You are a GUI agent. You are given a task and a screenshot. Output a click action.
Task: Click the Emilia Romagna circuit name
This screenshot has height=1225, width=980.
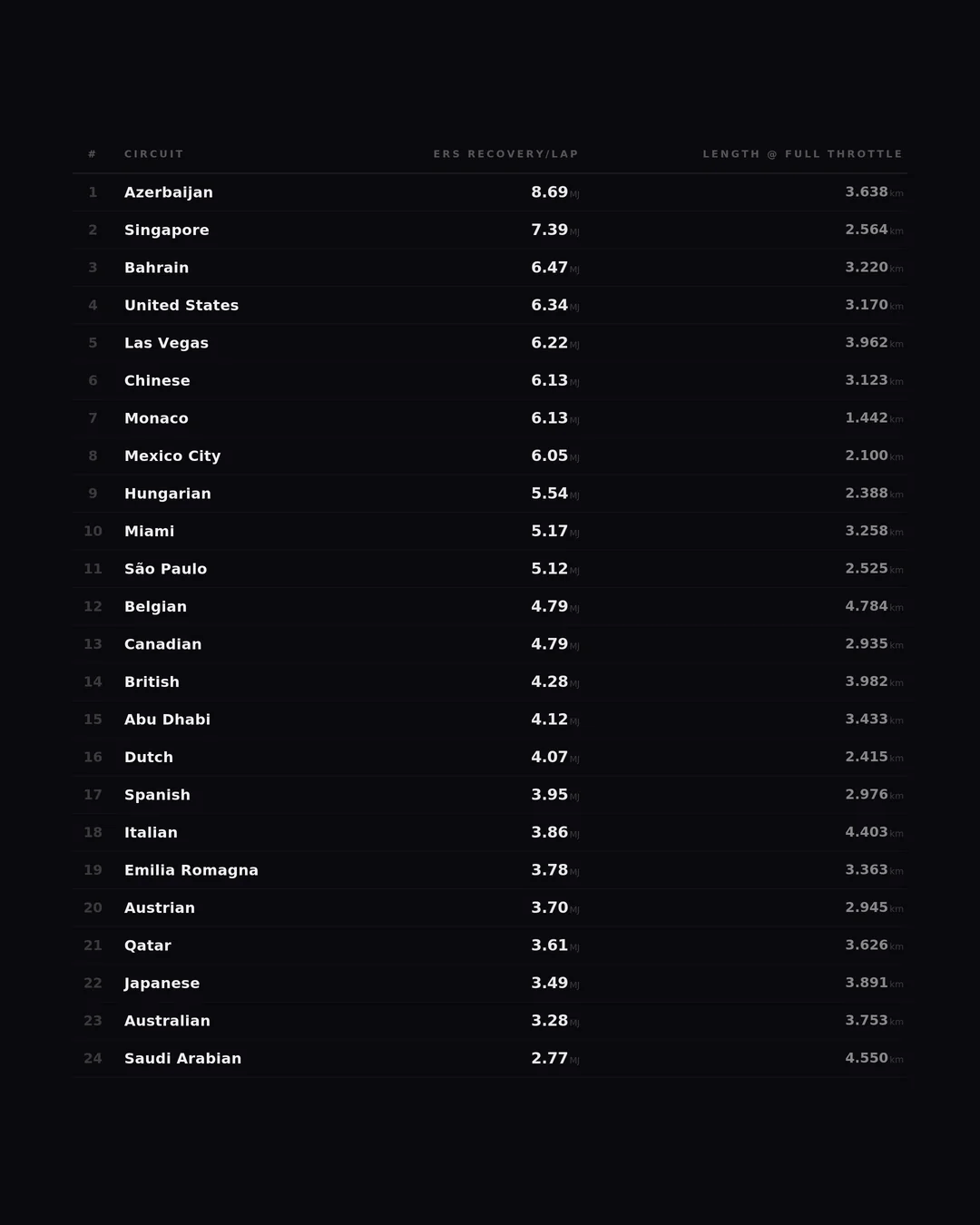(x=191, y=870)
